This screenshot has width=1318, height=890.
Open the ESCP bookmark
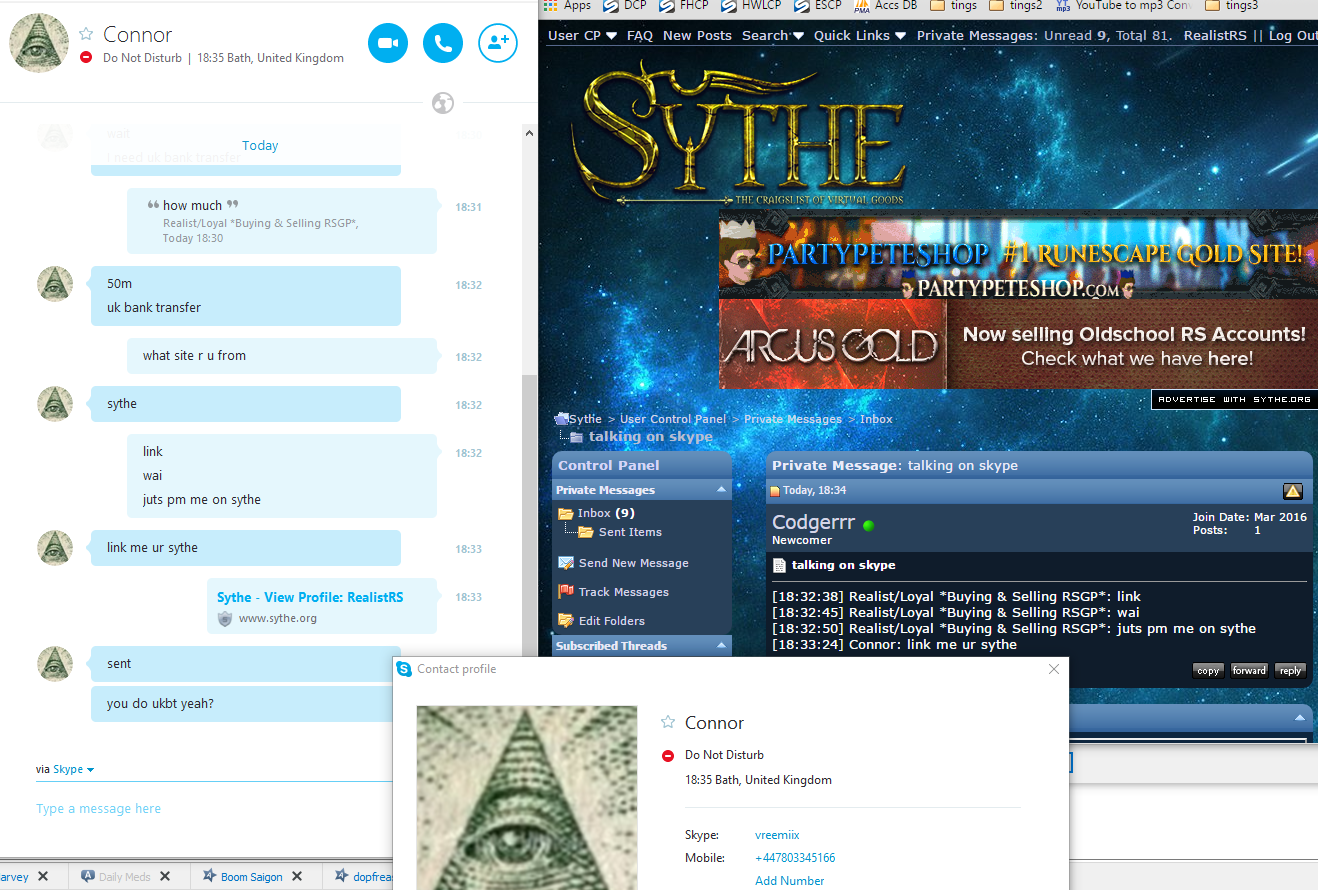click(816, 5)
